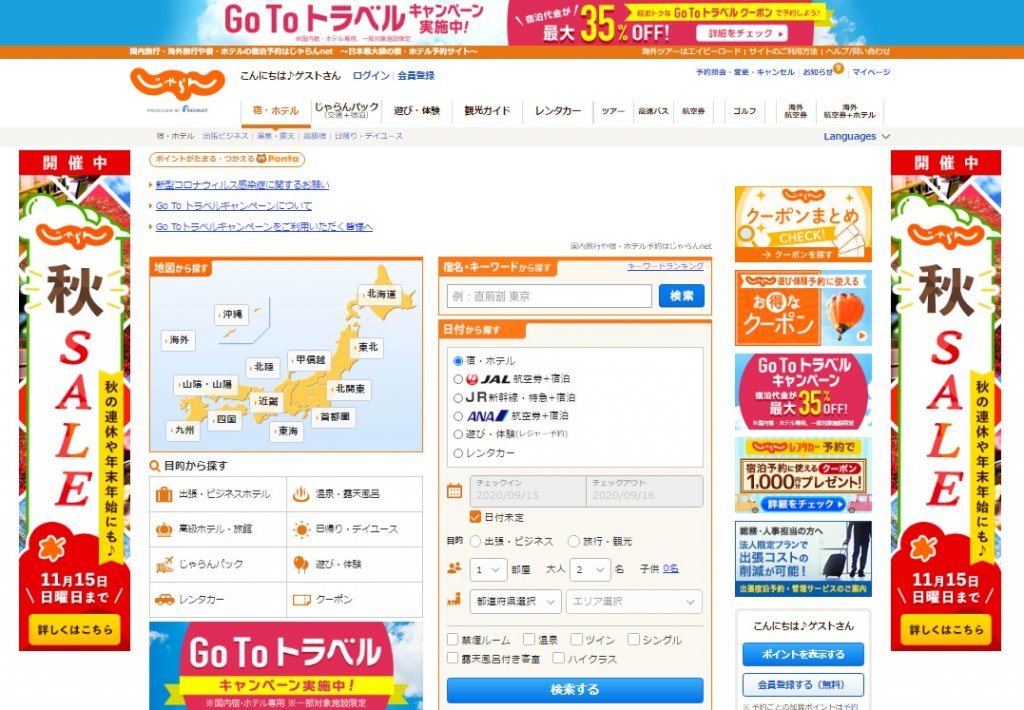Image resolution: width=1024 pixels, height=710 pixels.
Task: Open the 宿・ホテル main tab
Action: [275, 110]
